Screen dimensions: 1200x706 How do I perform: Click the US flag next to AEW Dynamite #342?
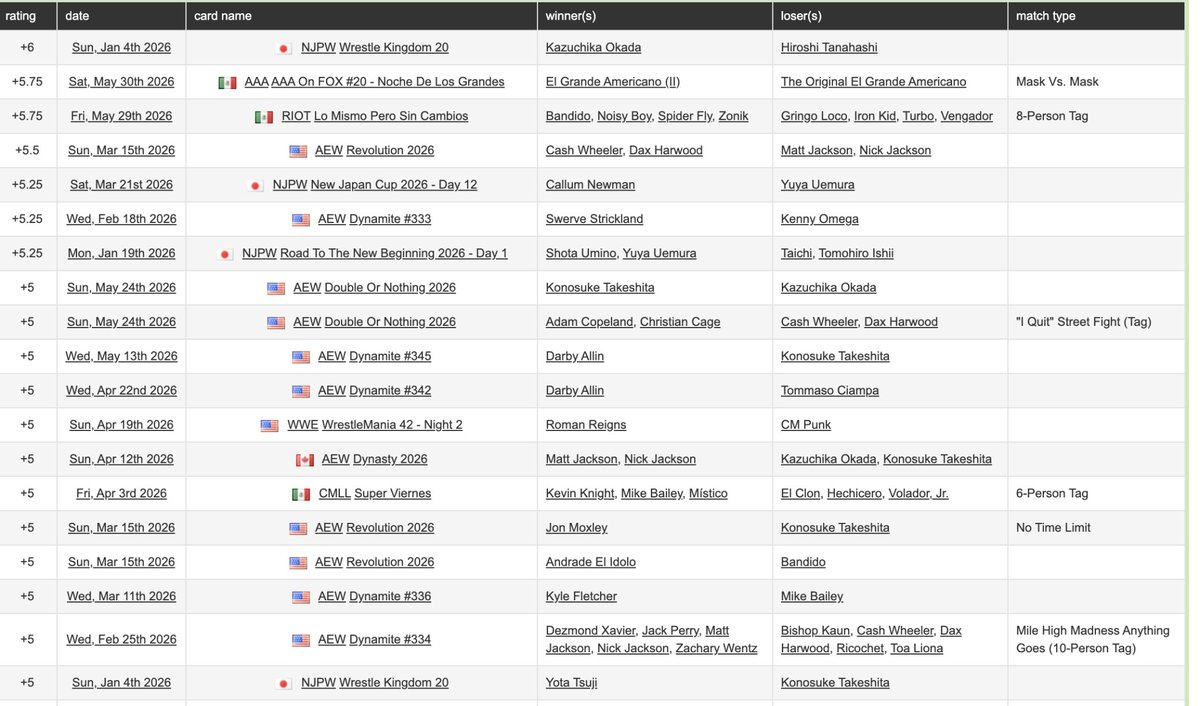tap(301, 391)
